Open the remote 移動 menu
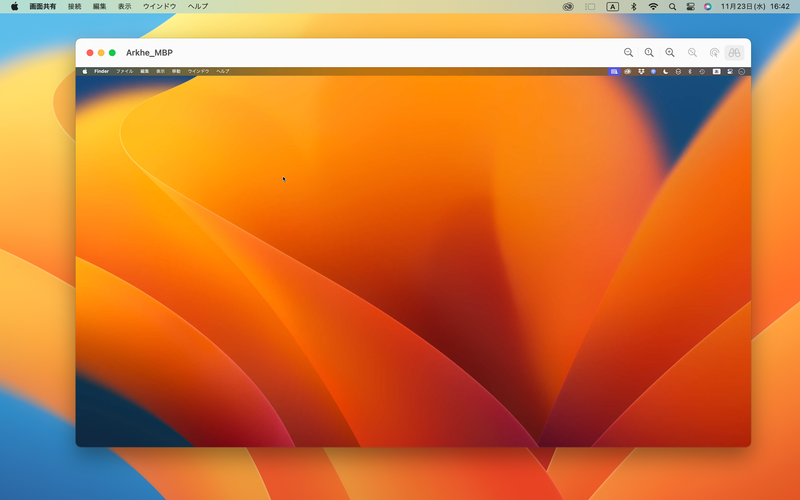The width and height of the screenshot is (800, 500). tap(176, 71)
